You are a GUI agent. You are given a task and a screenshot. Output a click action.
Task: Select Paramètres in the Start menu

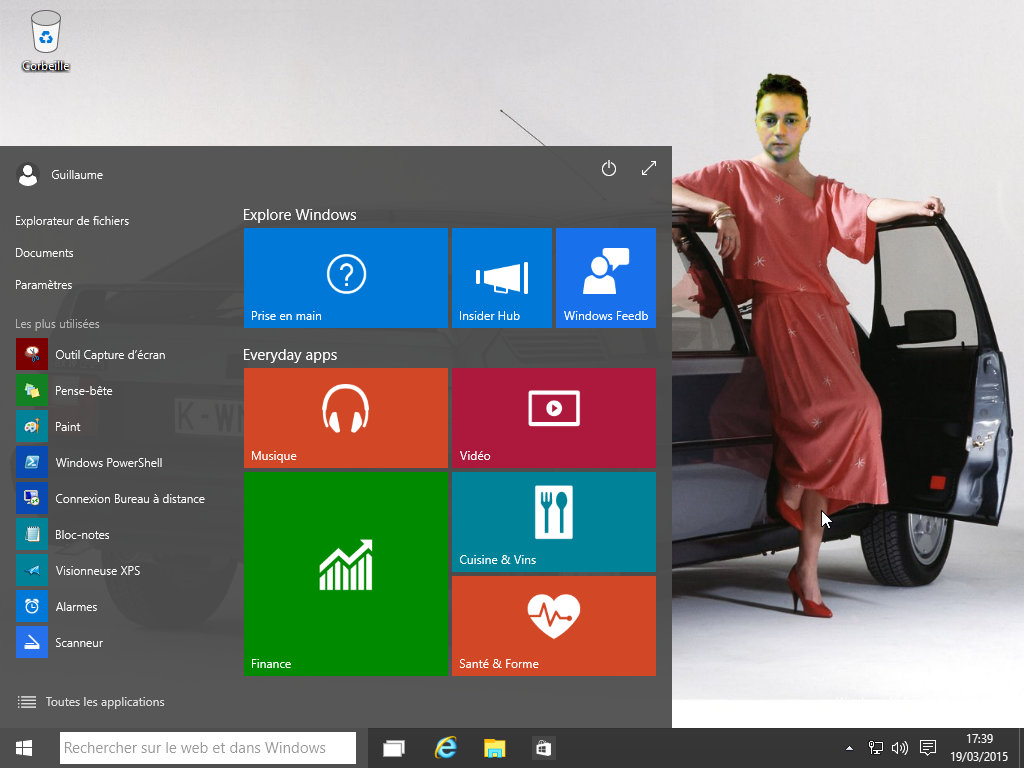[44, 285]
